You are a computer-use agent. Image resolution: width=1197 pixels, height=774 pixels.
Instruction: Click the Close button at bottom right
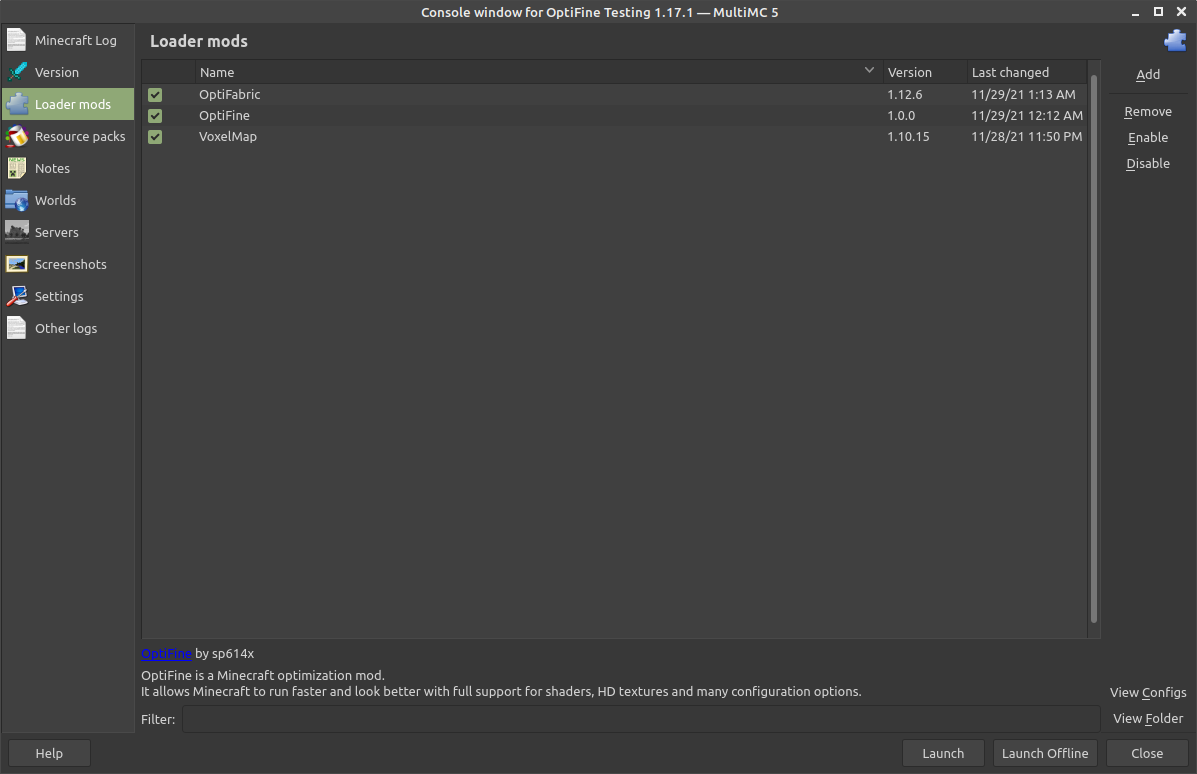pos(1147,753)
